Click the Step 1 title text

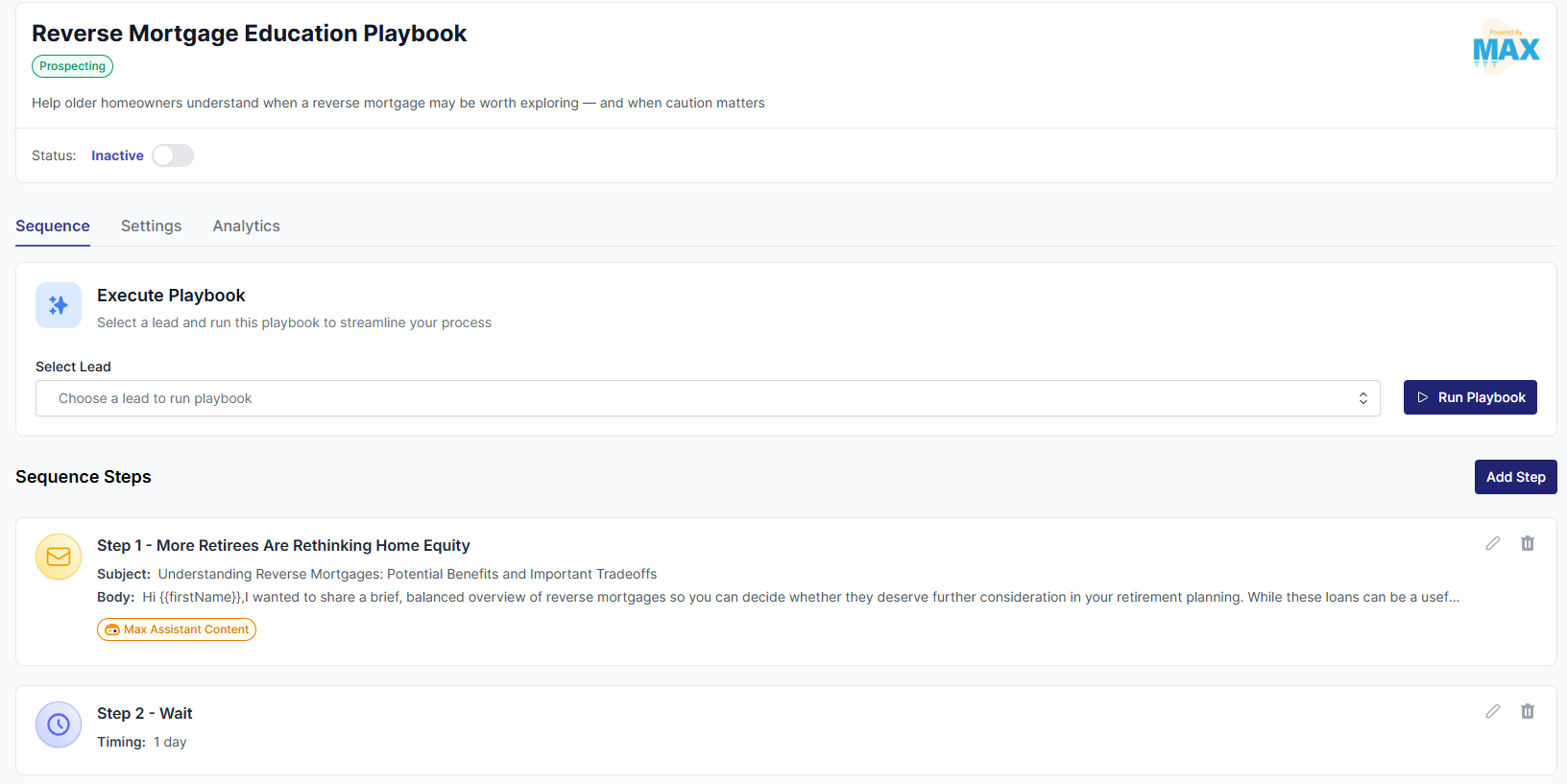283,545
